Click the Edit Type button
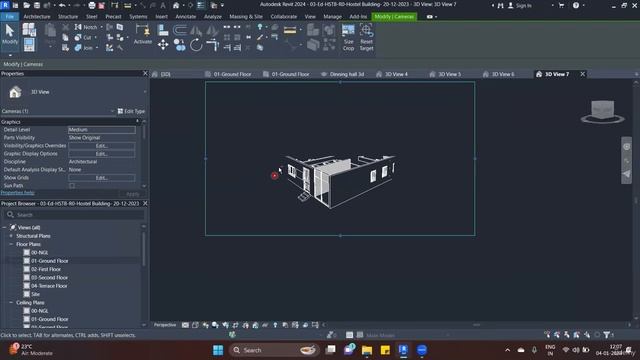Screen dimensions: 640x360 [x=131, y=111]
